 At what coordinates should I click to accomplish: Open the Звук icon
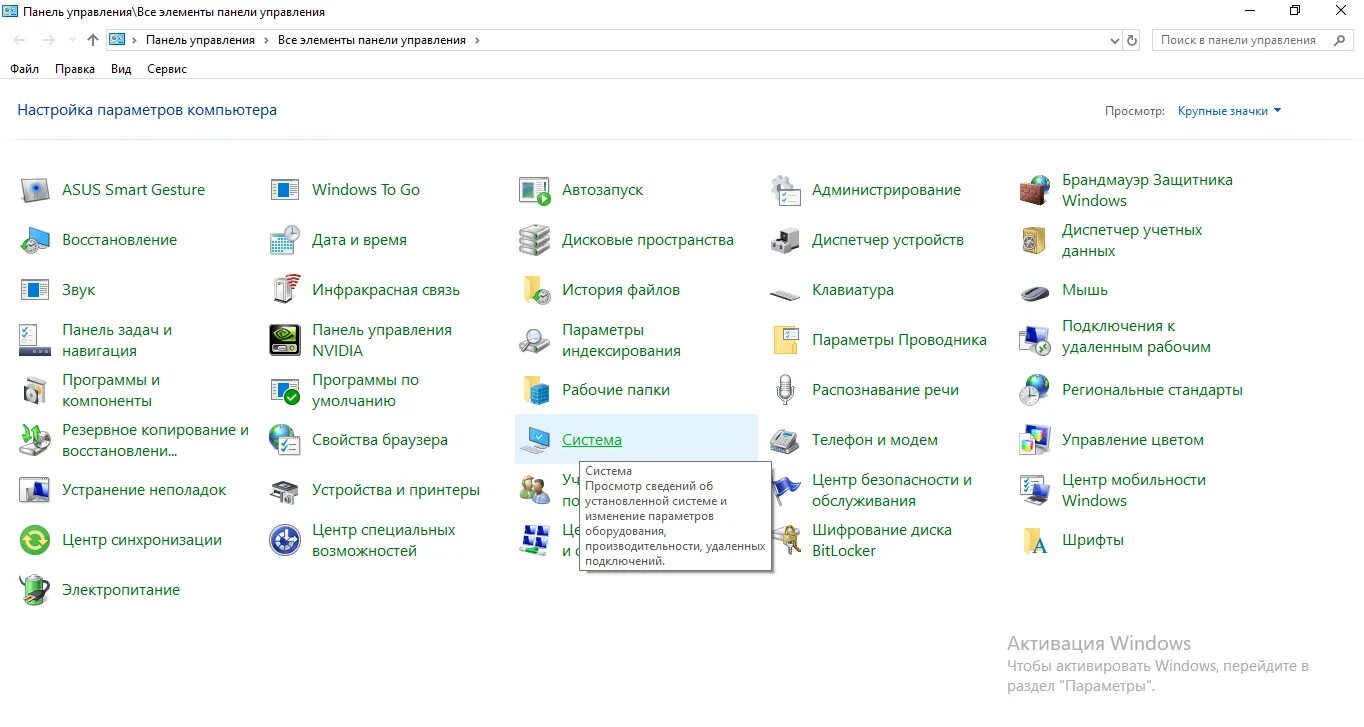click(x=35, y=290)
